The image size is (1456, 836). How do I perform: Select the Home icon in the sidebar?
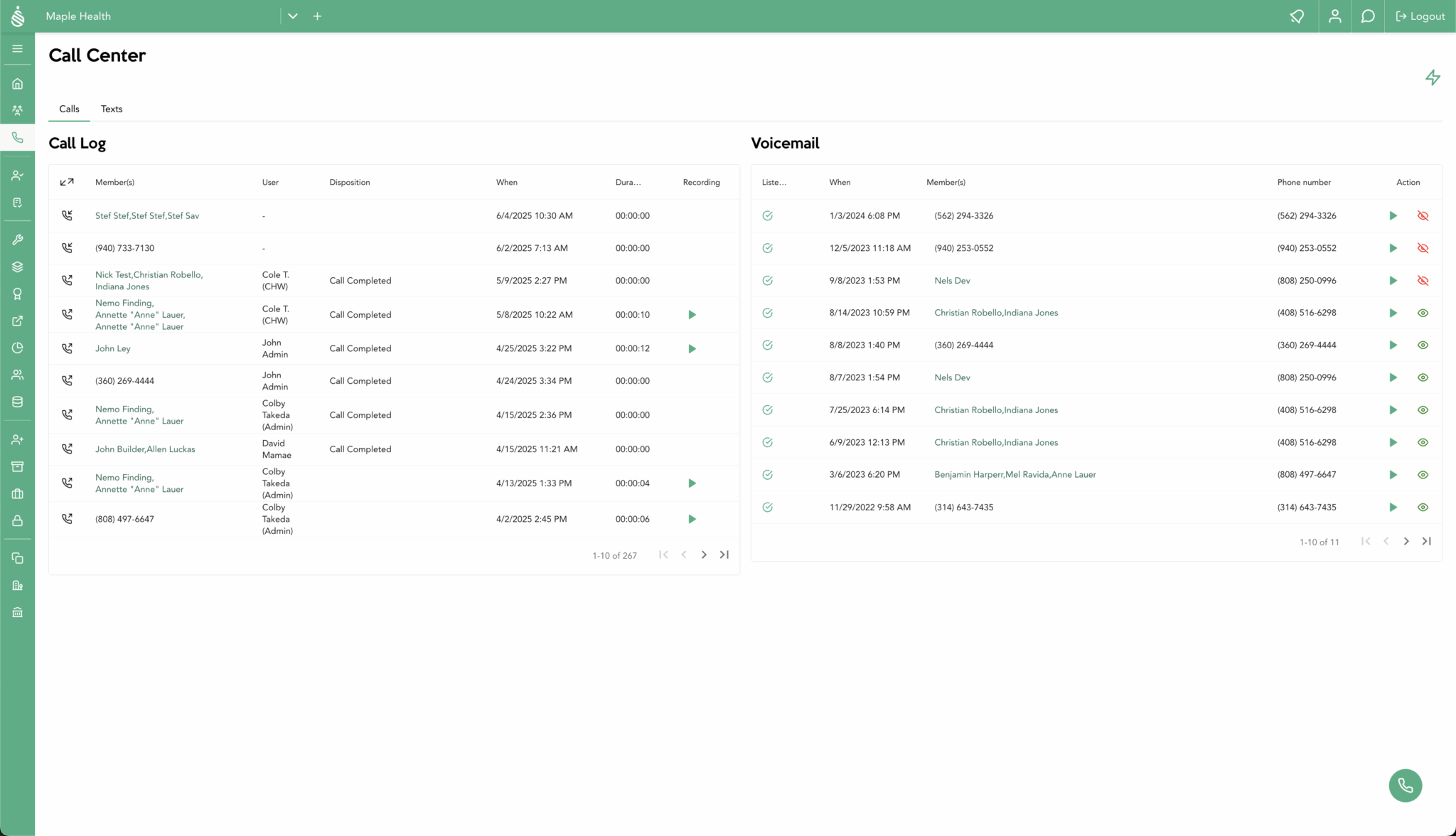pyautogui.click(x=17, y=82)
